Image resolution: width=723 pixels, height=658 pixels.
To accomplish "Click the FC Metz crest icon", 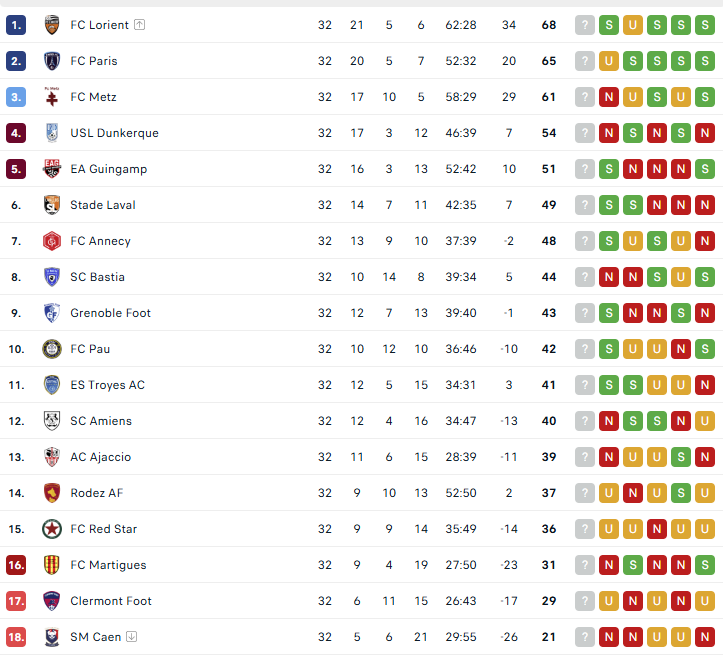I will tap(52, 97).
